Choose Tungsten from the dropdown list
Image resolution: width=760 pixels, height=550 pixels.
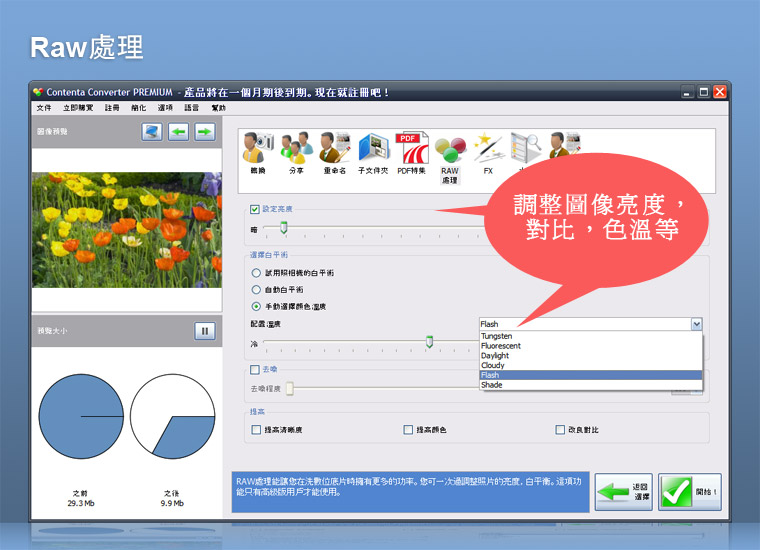coord(590,336)
